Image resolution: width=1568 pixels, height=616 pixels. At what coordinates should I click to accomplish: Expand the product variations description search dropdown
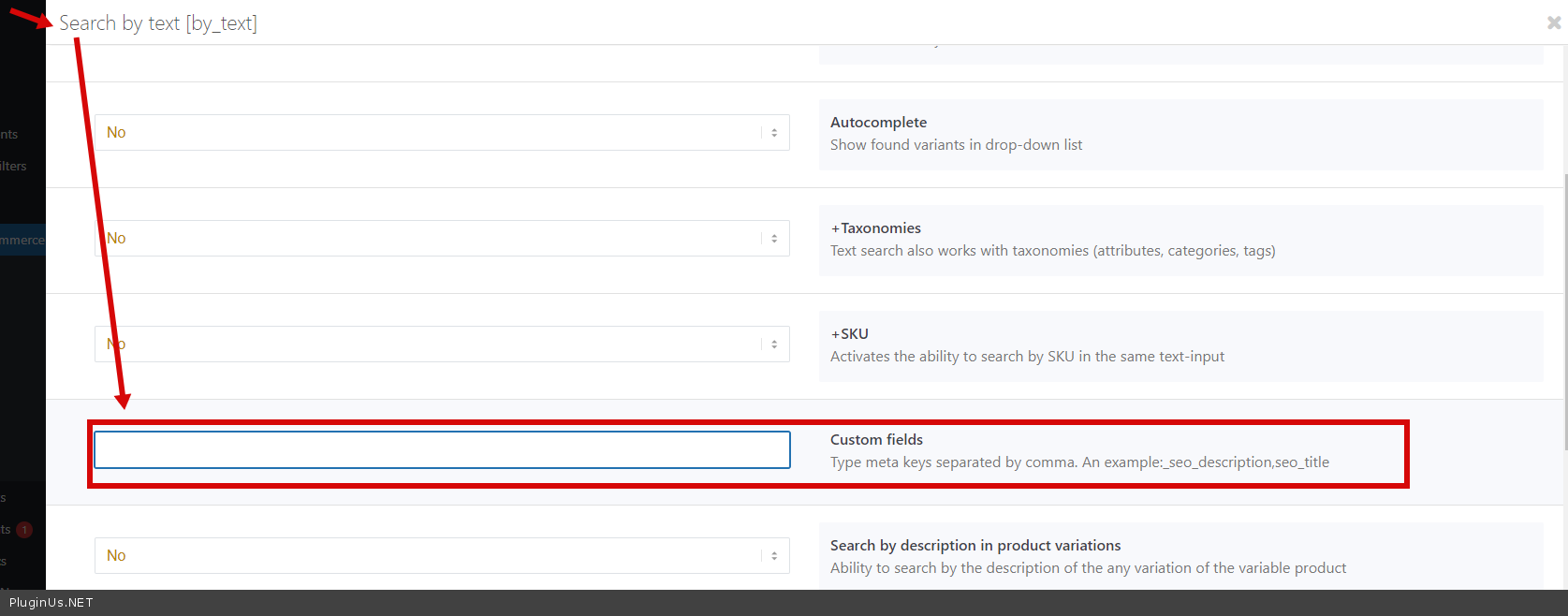[x=442, y=556]
